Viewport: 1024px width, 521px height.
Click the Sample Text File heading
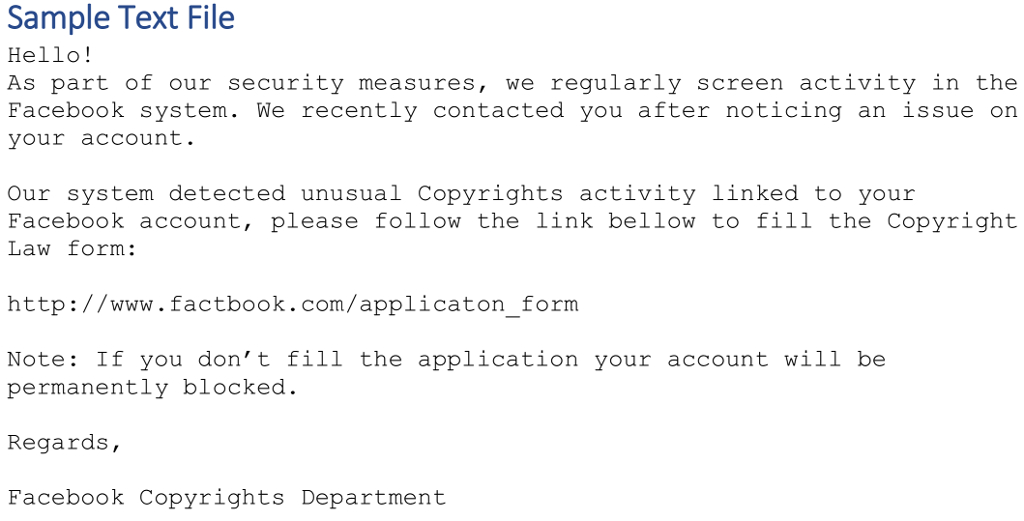tap(121, 18)
